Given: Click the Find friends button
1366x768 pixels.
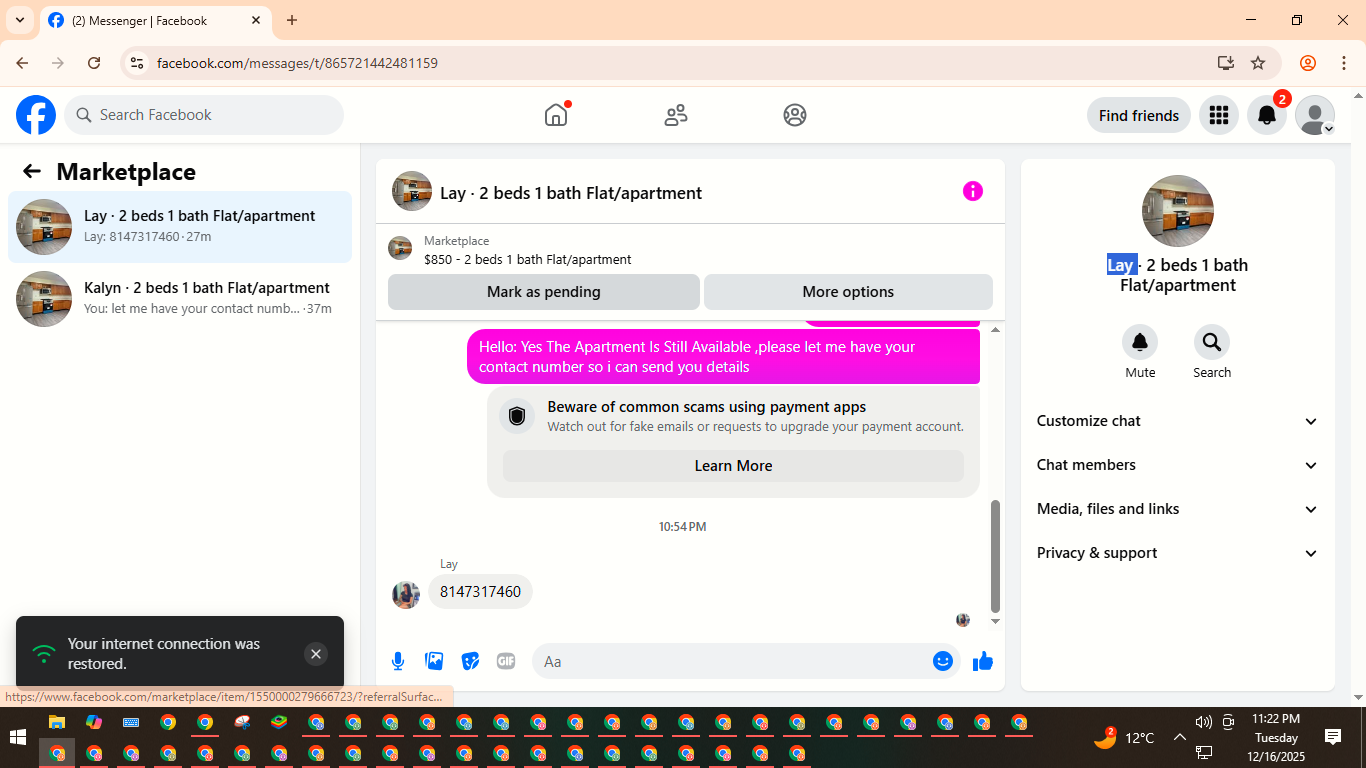Looking at the screenshot, I should [x=1139, y=115].
